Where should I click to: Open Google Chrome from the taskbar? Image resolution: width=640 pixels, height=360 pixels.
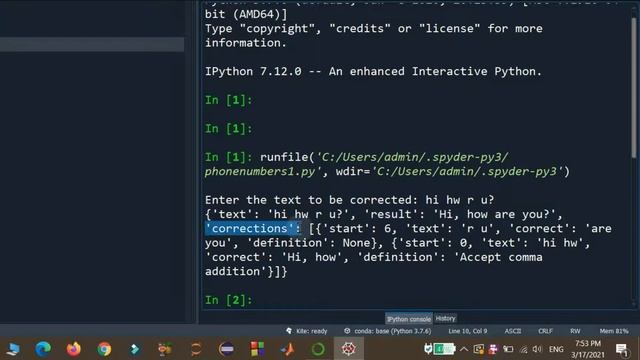(104, 349)
